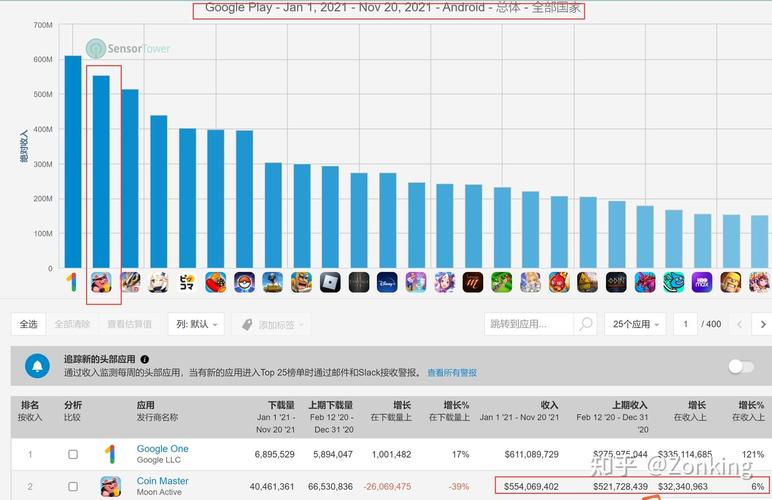Click the tallest bar for Google One
The image size is (772, 500).
(73, 162)
